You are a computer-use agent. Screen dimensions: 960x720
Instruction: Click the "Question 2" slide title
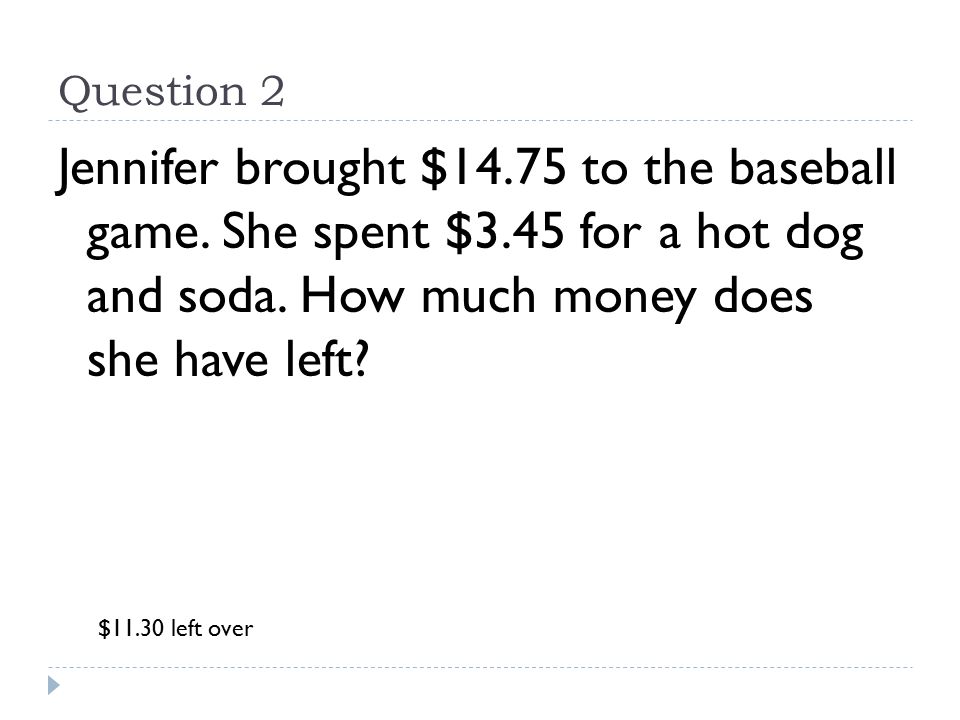(171, 92)
